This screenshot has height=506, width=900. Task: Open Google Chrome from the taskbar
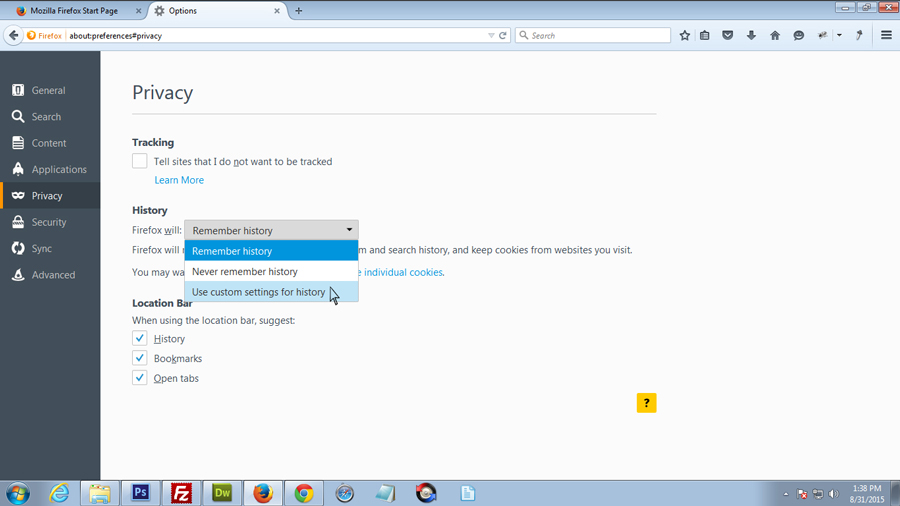[304, 493]
